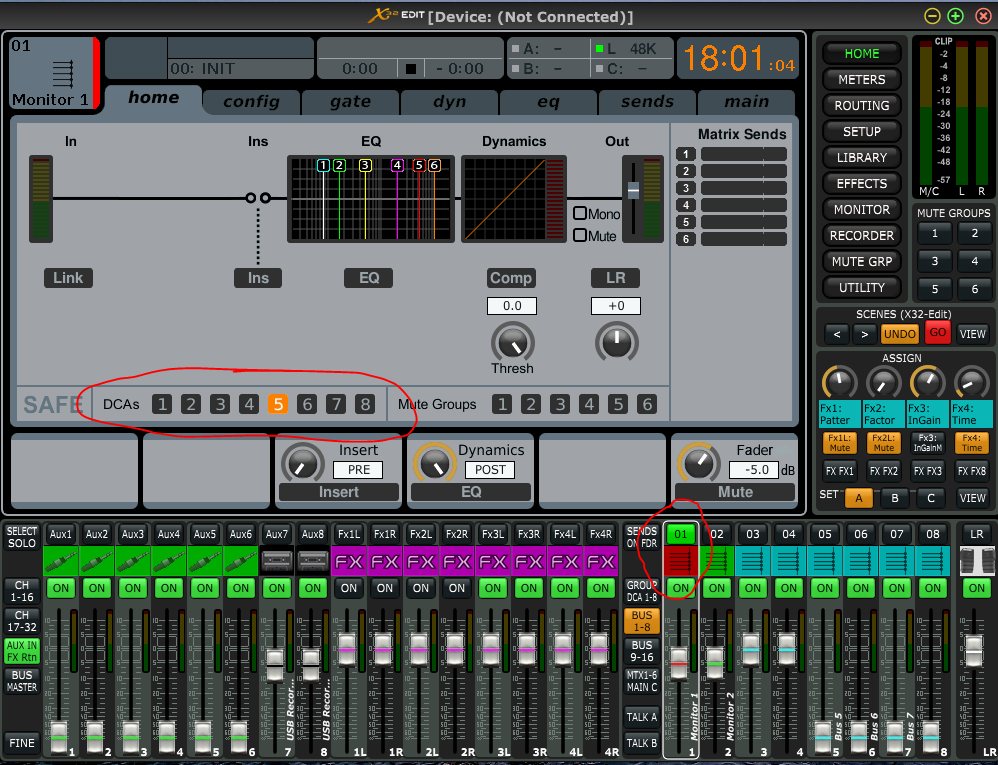The width and height of the screenshot is (998, 765).
Task: Select the Fx1L FX channel icon
Action: pos(349,561)
